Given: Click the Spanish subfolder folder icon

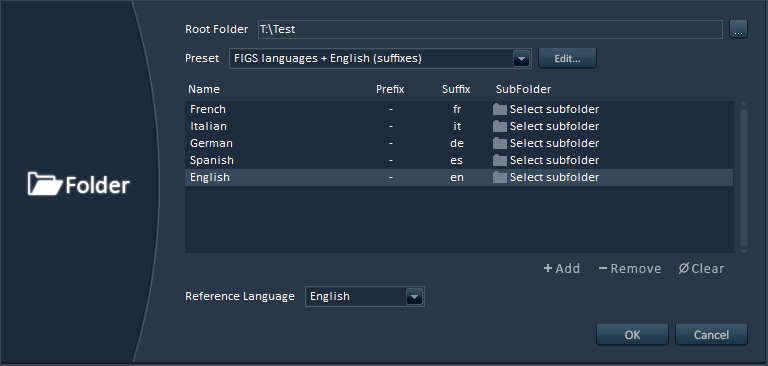Looking at the screenshot, I should click(500, 160).
